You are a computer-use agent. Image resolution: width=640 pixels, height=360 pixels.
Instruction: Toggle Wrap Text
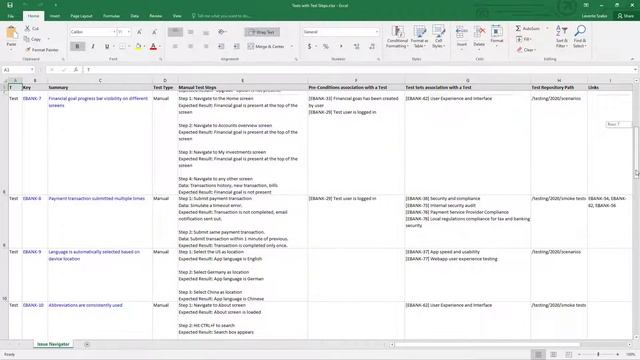coord(262,32)
